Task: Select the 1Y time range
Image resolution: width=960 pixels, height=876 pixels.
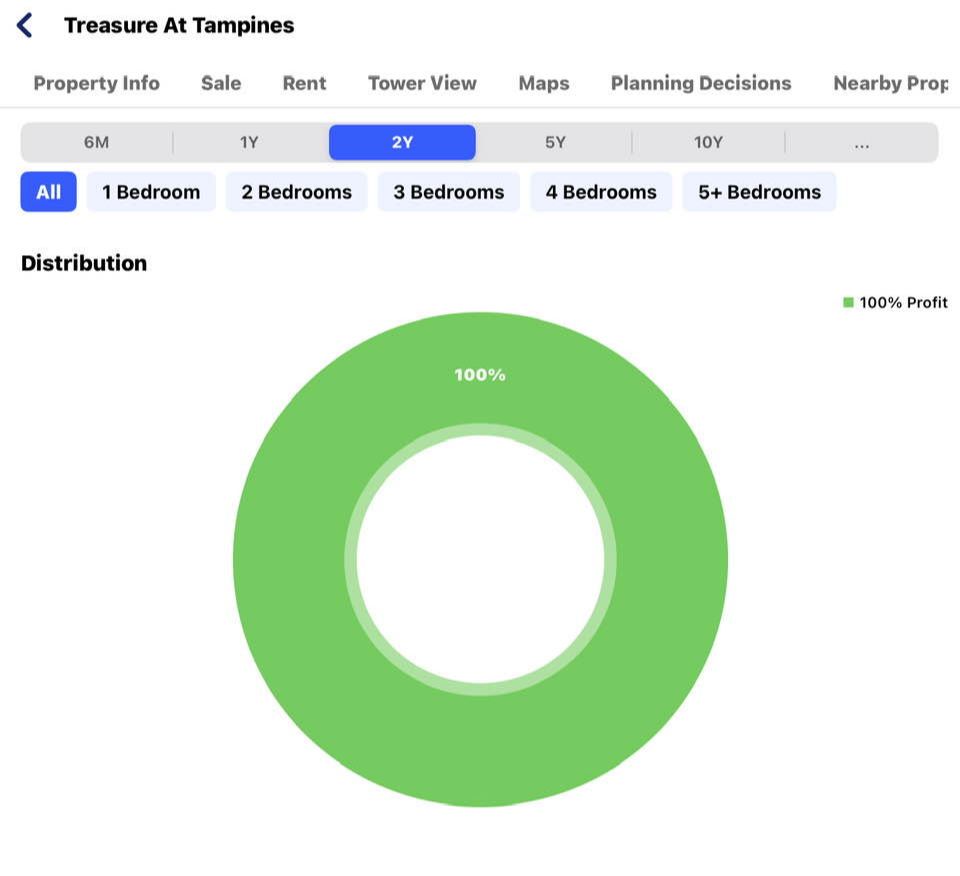Action: [x=249, y=143]
